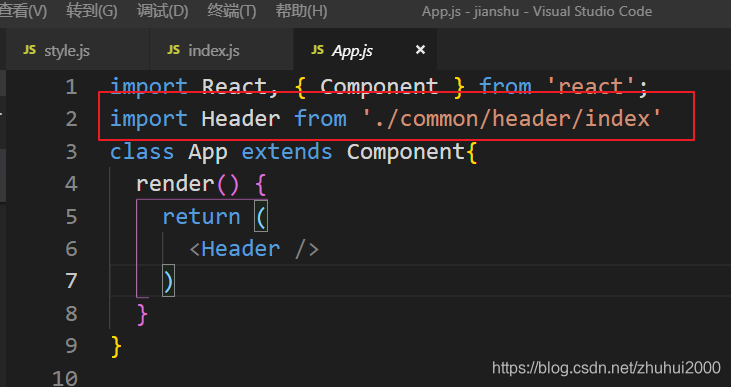Click line number 7 in gutter
731x387 pixels.
[71, 281]
